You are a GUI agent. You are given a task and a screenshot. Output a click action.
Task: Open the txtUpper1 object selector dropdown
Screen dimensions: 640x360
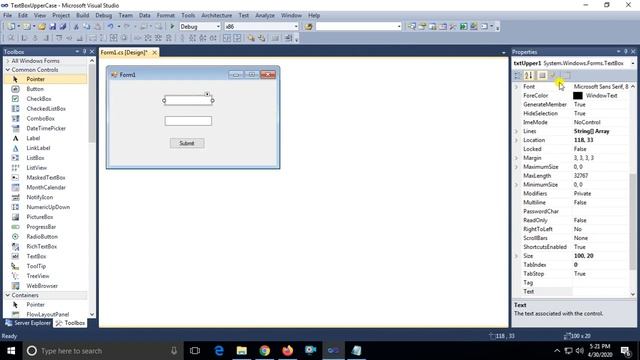click(x=633, y=63)
